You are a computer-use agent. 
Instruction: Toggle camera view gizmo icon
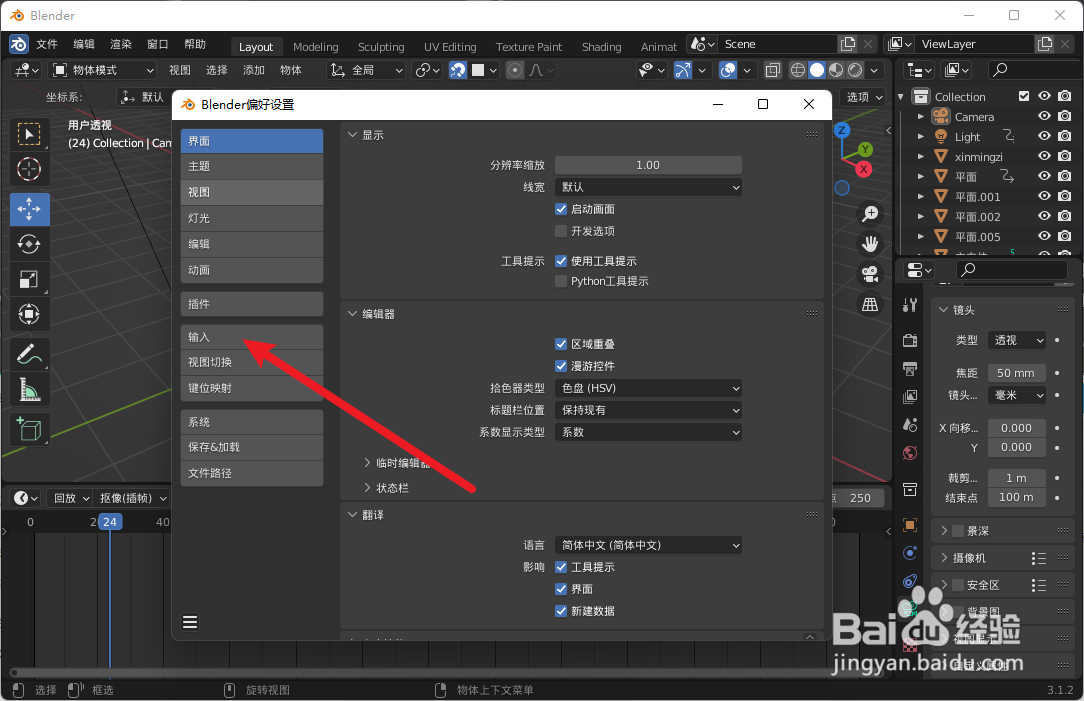(x=870, y=274)
